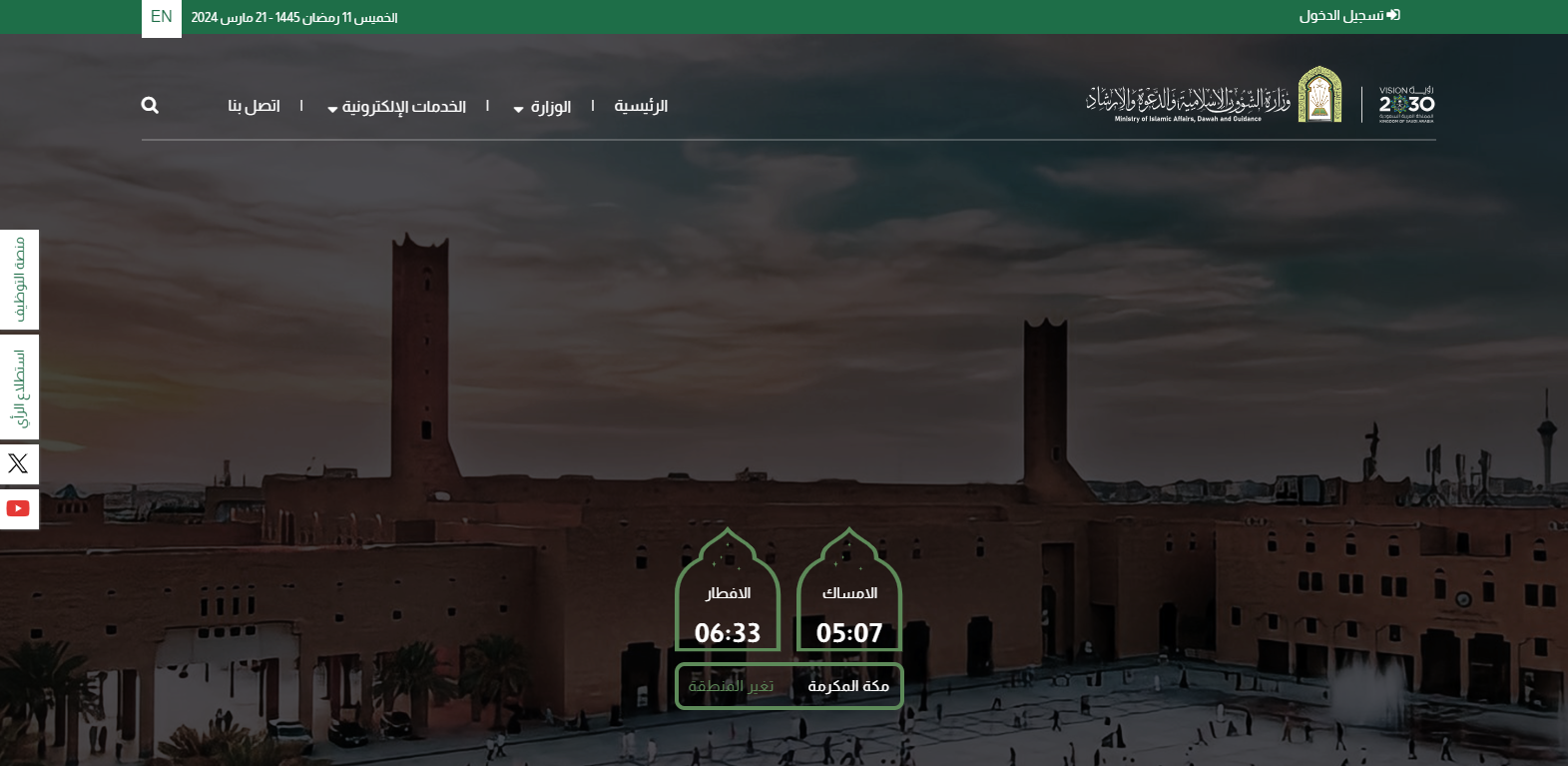Open the X (Twitter) side link
The image size is (1568, 766).
[18, 463]
